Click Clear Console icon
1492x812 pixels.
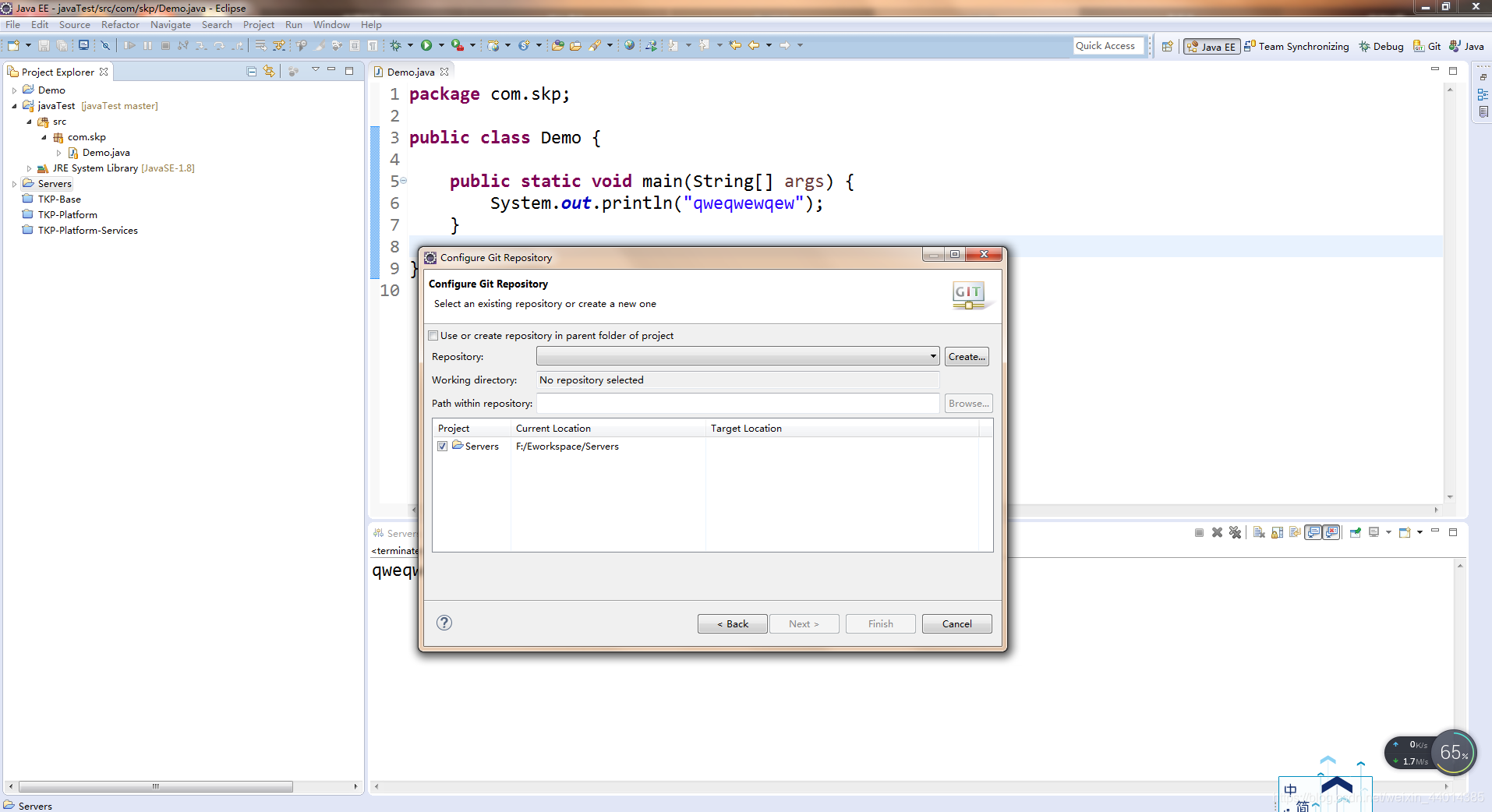(x=1259, y=532)
